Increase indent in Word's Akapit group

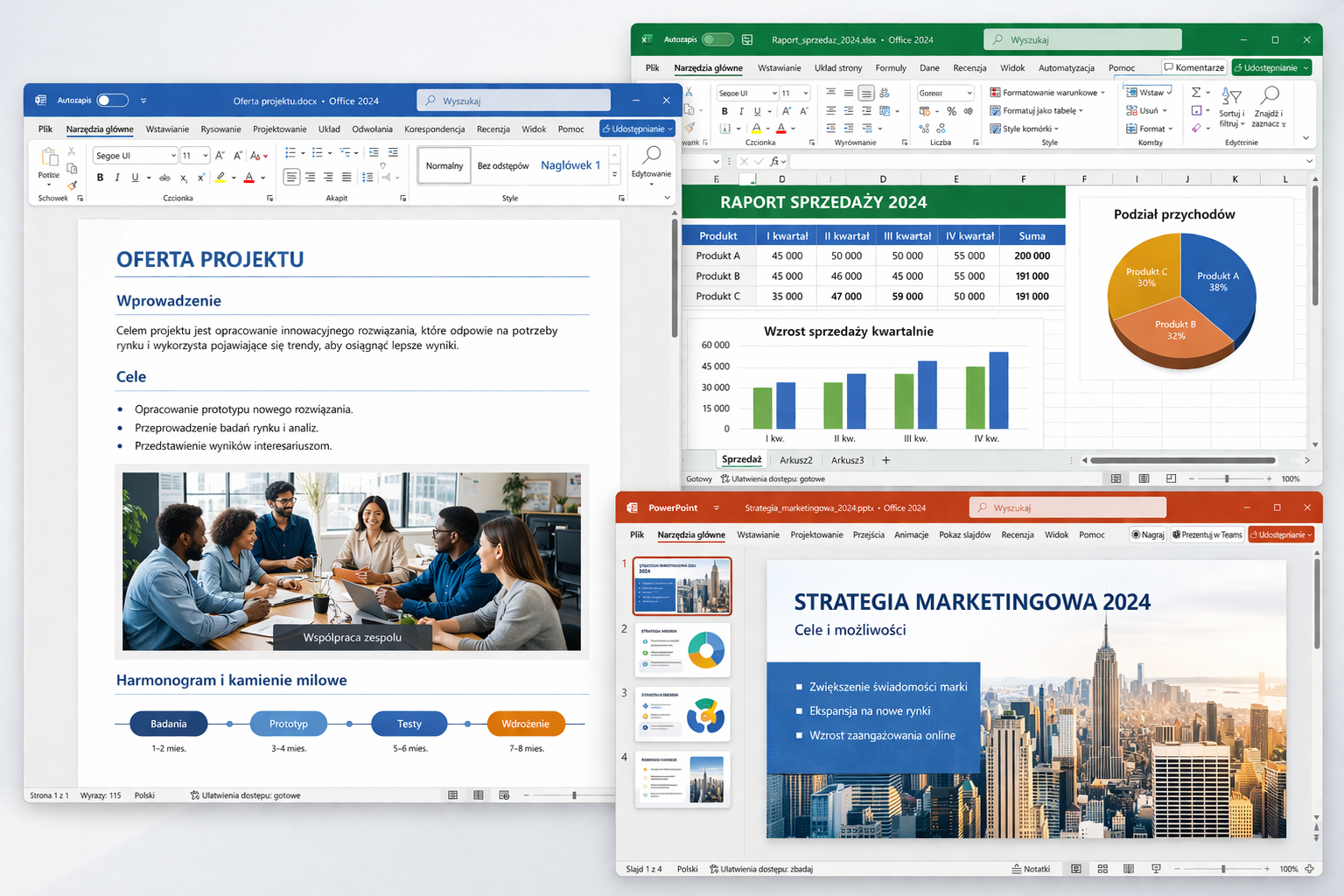coord(393,153)
